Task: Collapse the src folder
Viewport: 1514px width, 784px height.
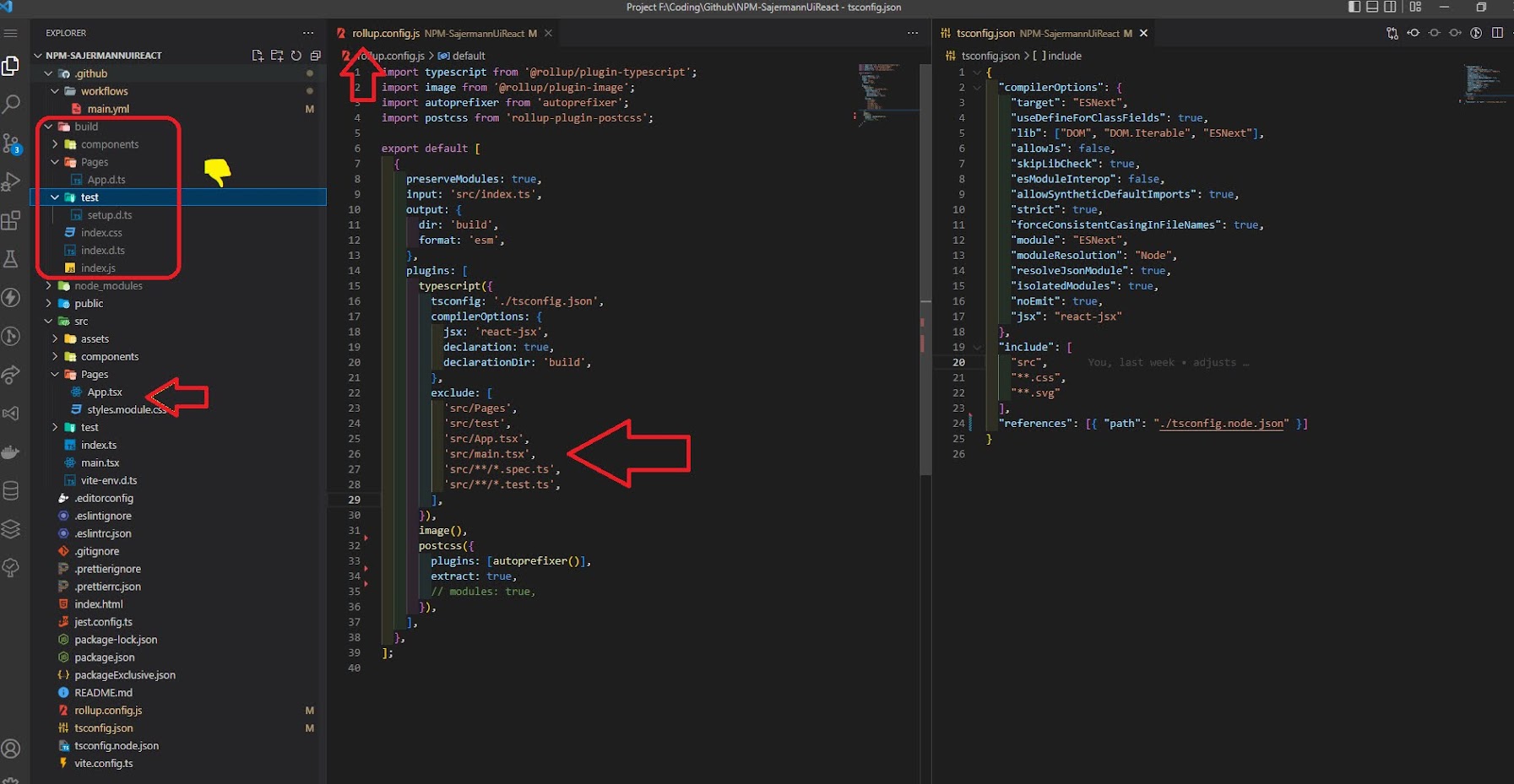Action: tap(49, 322)
